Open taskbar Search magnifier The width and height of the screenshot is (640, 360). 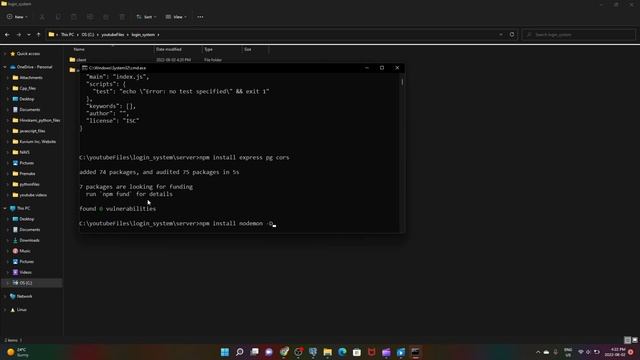tap(240, 352)
